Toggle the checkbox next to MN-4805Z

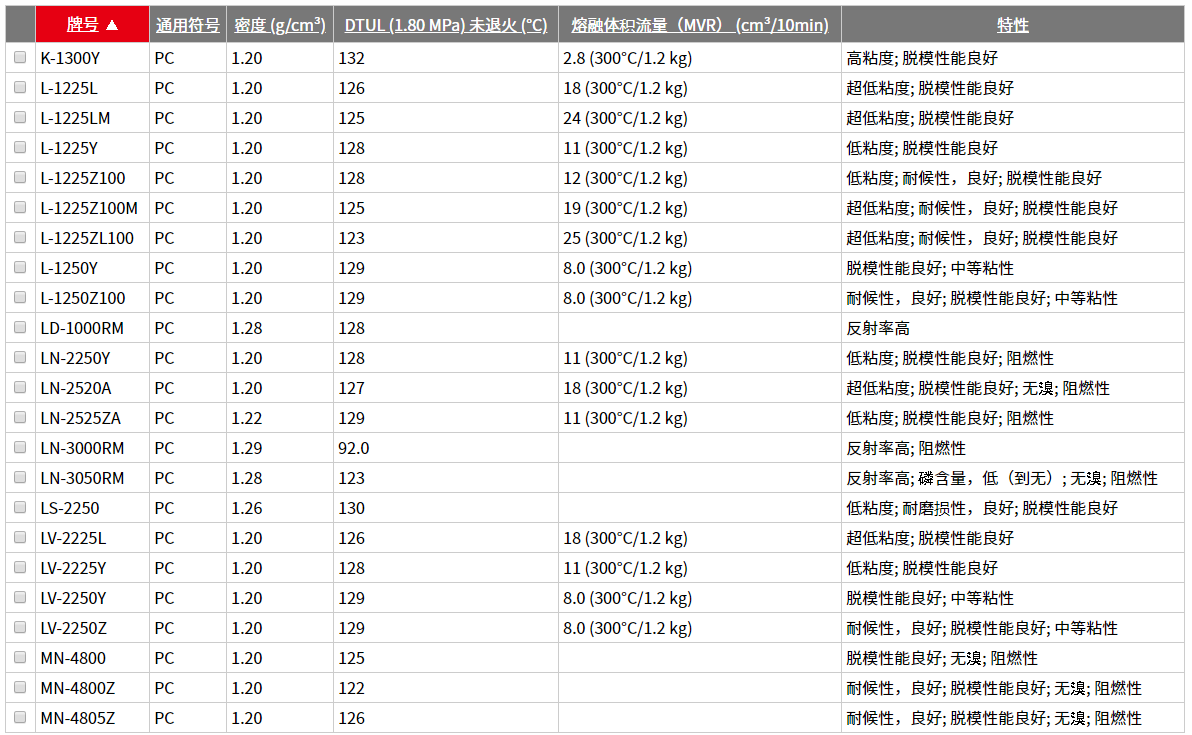coord(20,718)
